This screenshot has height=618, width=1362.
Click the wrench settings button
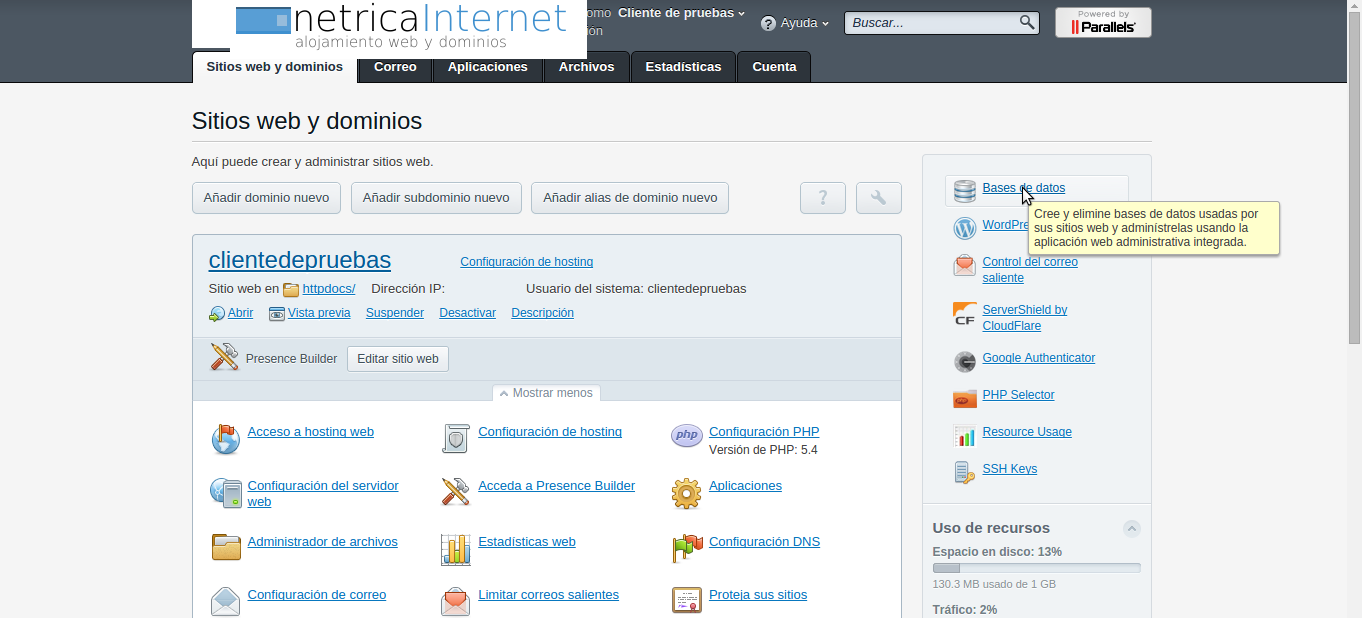pos(878,198)
